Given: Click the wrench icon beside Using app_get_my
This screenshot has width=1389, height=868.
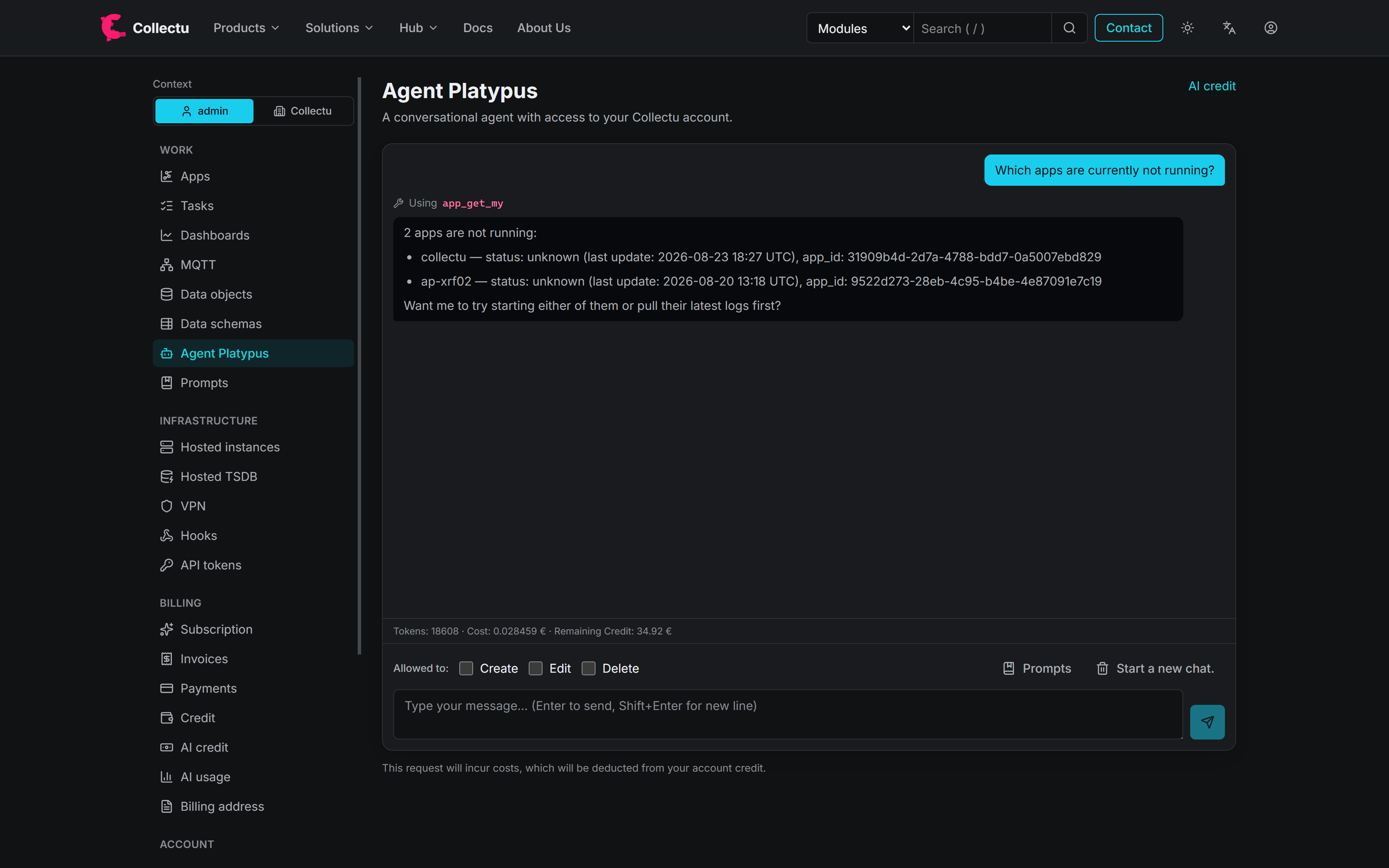Looking at the screenshot, I should pyautogui.click(x=398, y=203).
